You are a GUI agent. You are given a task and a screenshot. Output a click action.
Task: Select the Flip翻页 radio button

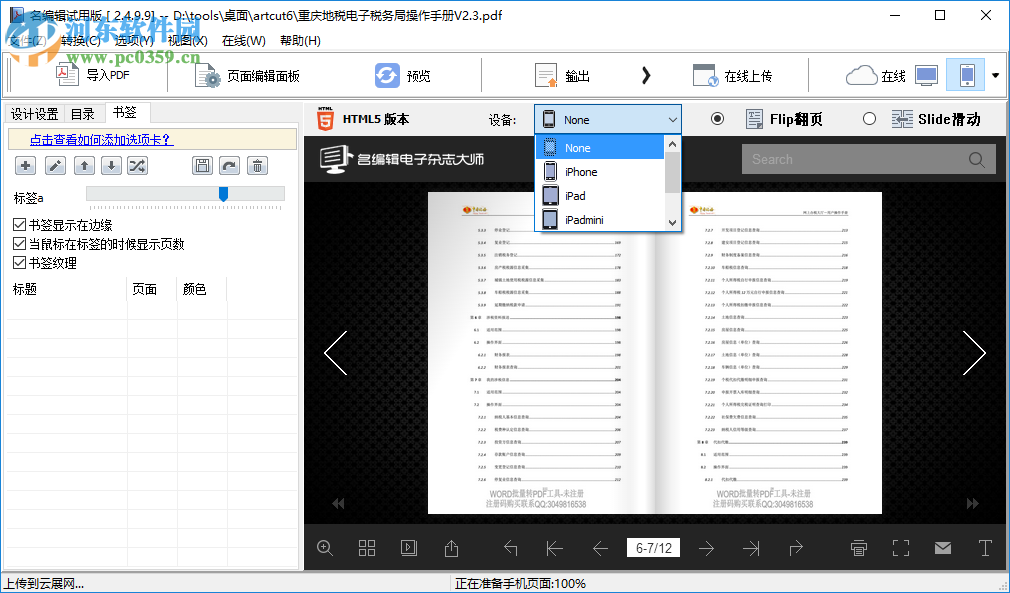click(x=717, y=118)
